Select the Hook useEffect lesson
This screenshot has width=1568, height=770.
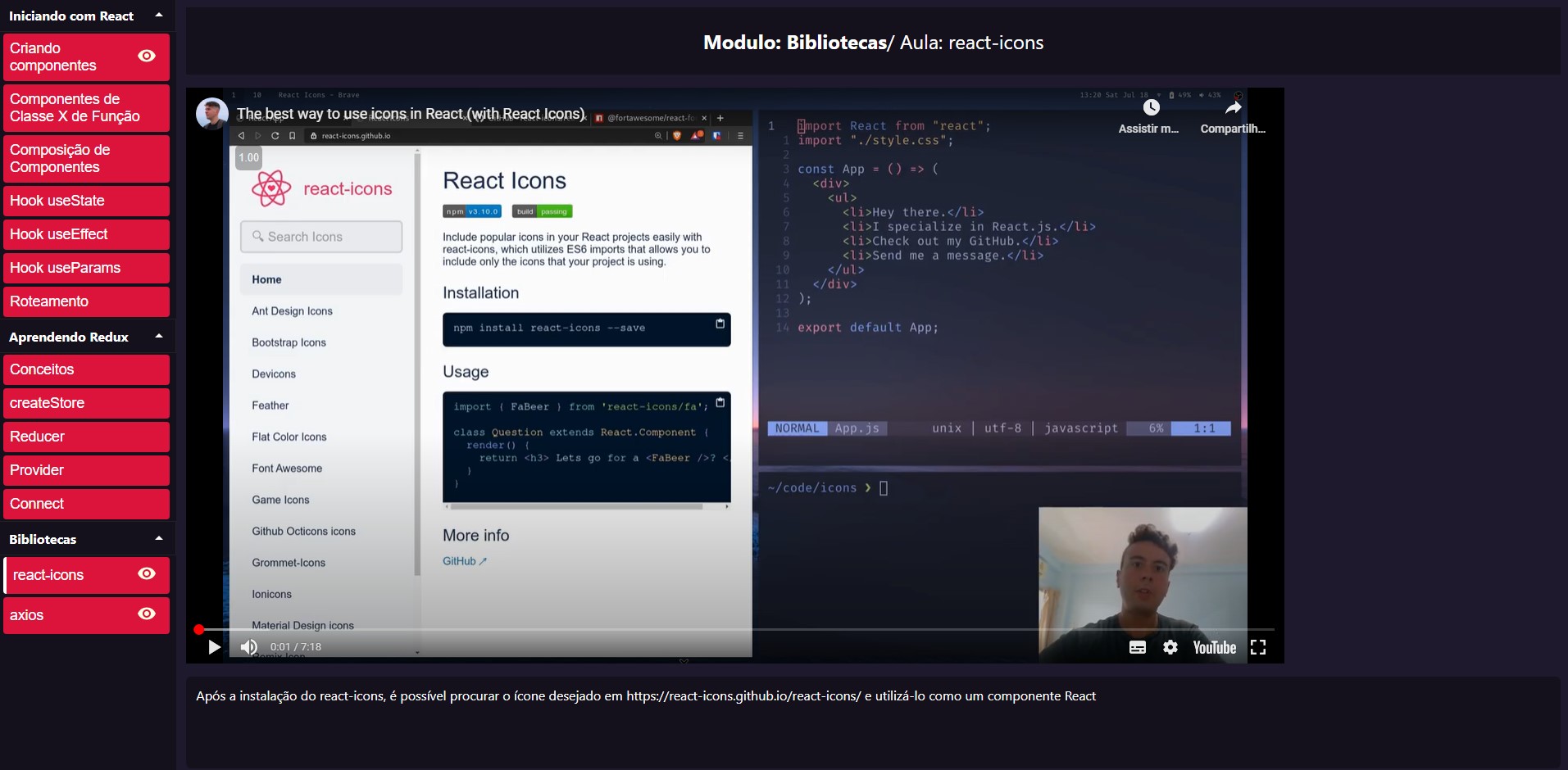coord(86,234)
